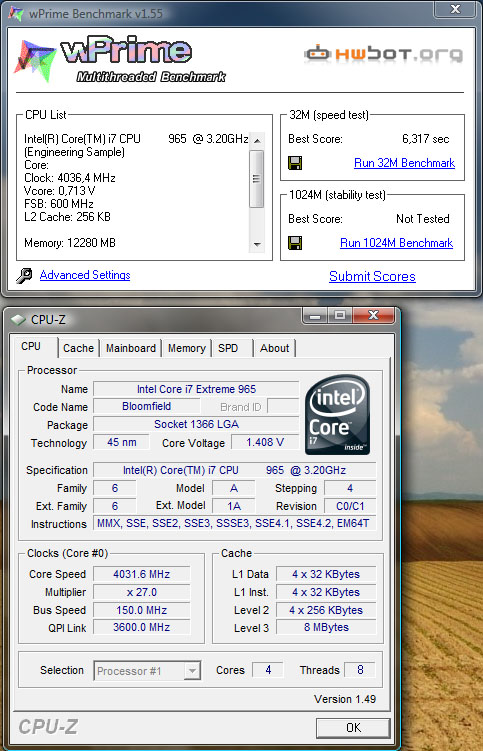
Task: Click the wPrime Multithreaded Benchmark logo
Action: pyautogui.click(x=120, y=58)
